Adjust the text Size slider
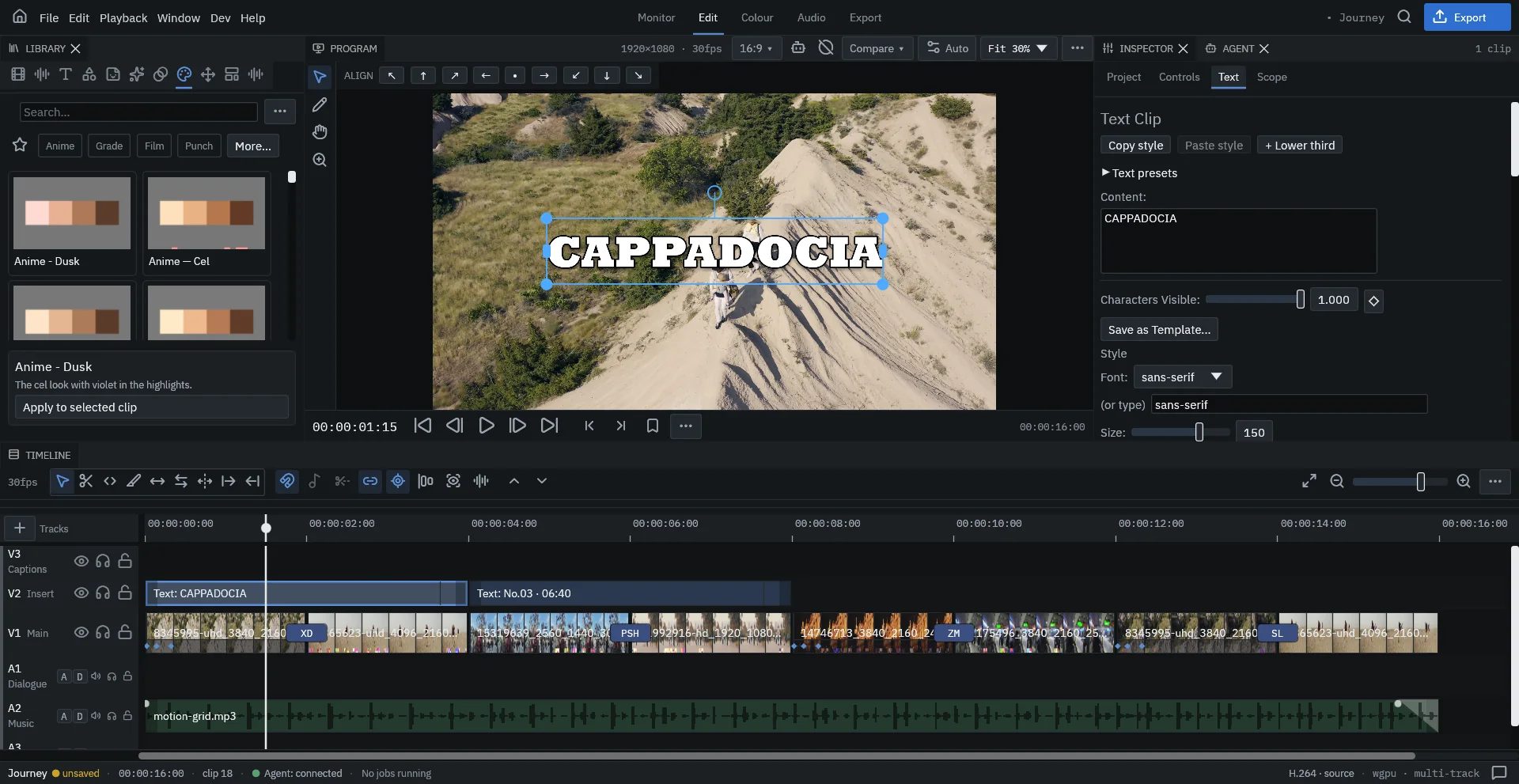 [x=1180, y=432]
